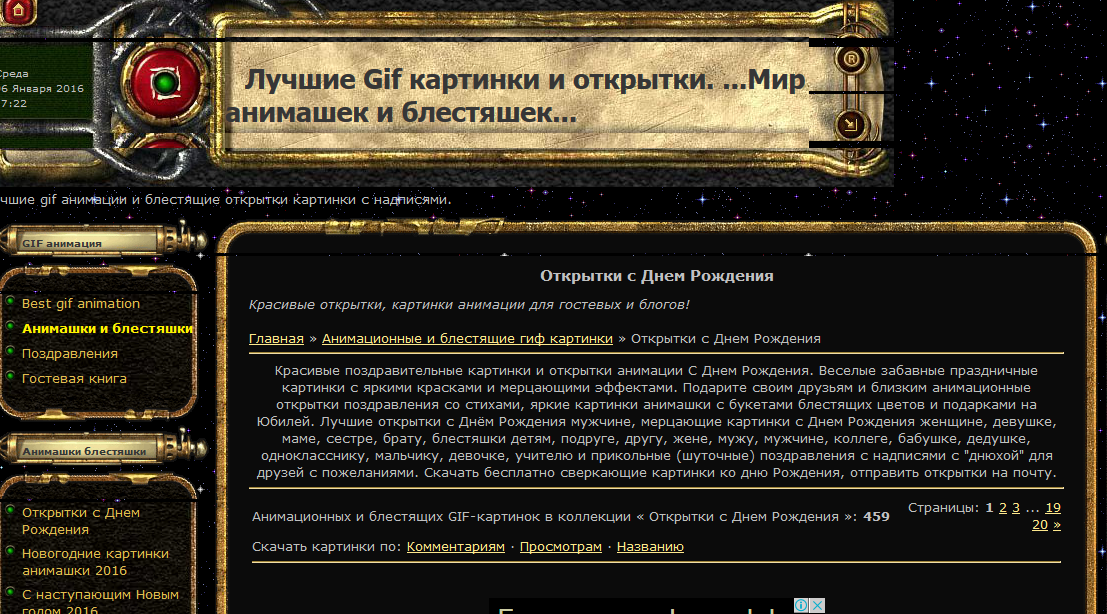
Task: Click the round registration (R) icon in header
Action: point(851,59)
